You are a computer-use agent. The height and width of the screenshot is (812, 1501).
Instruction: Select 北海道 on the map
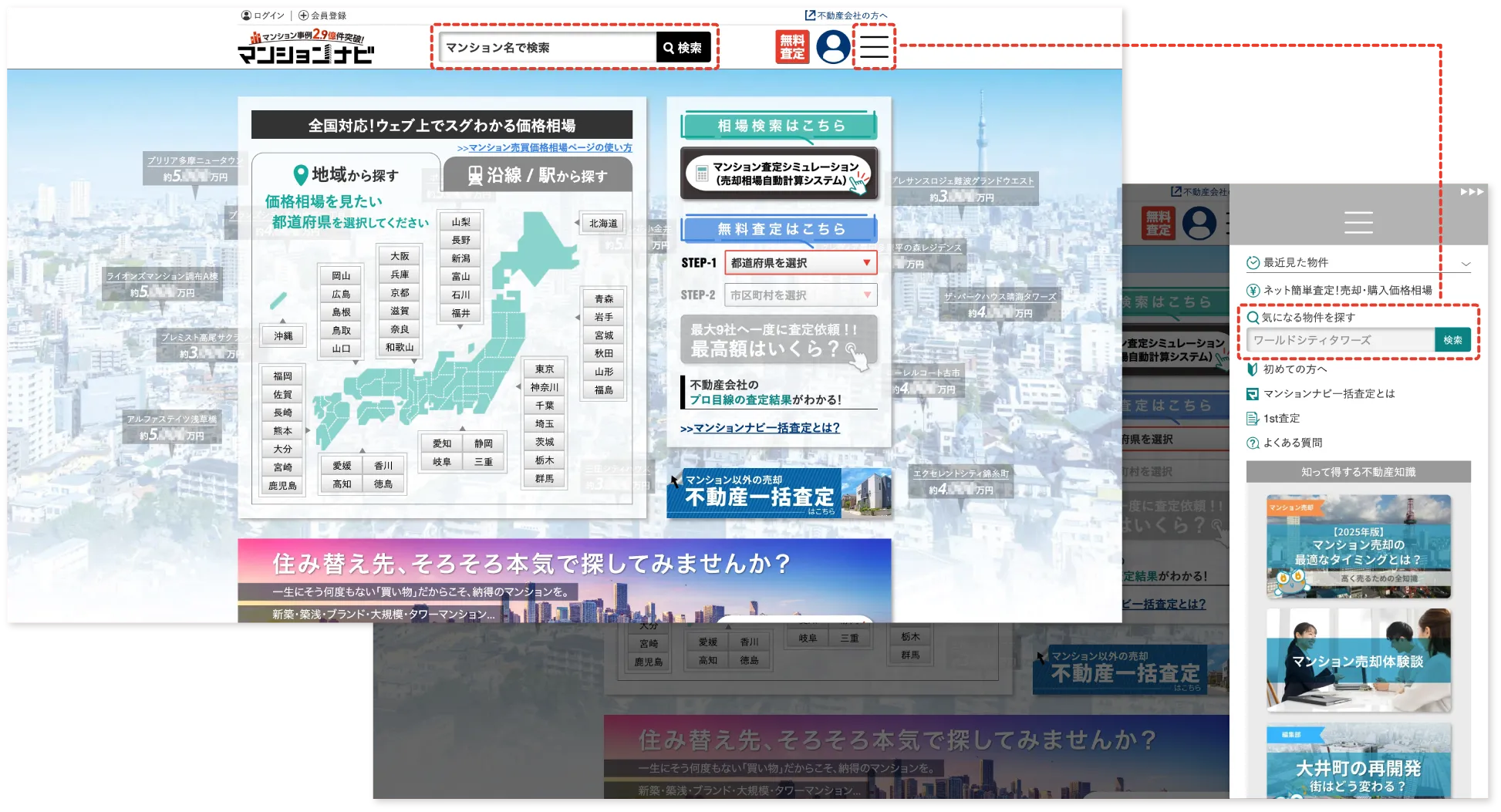603,224
